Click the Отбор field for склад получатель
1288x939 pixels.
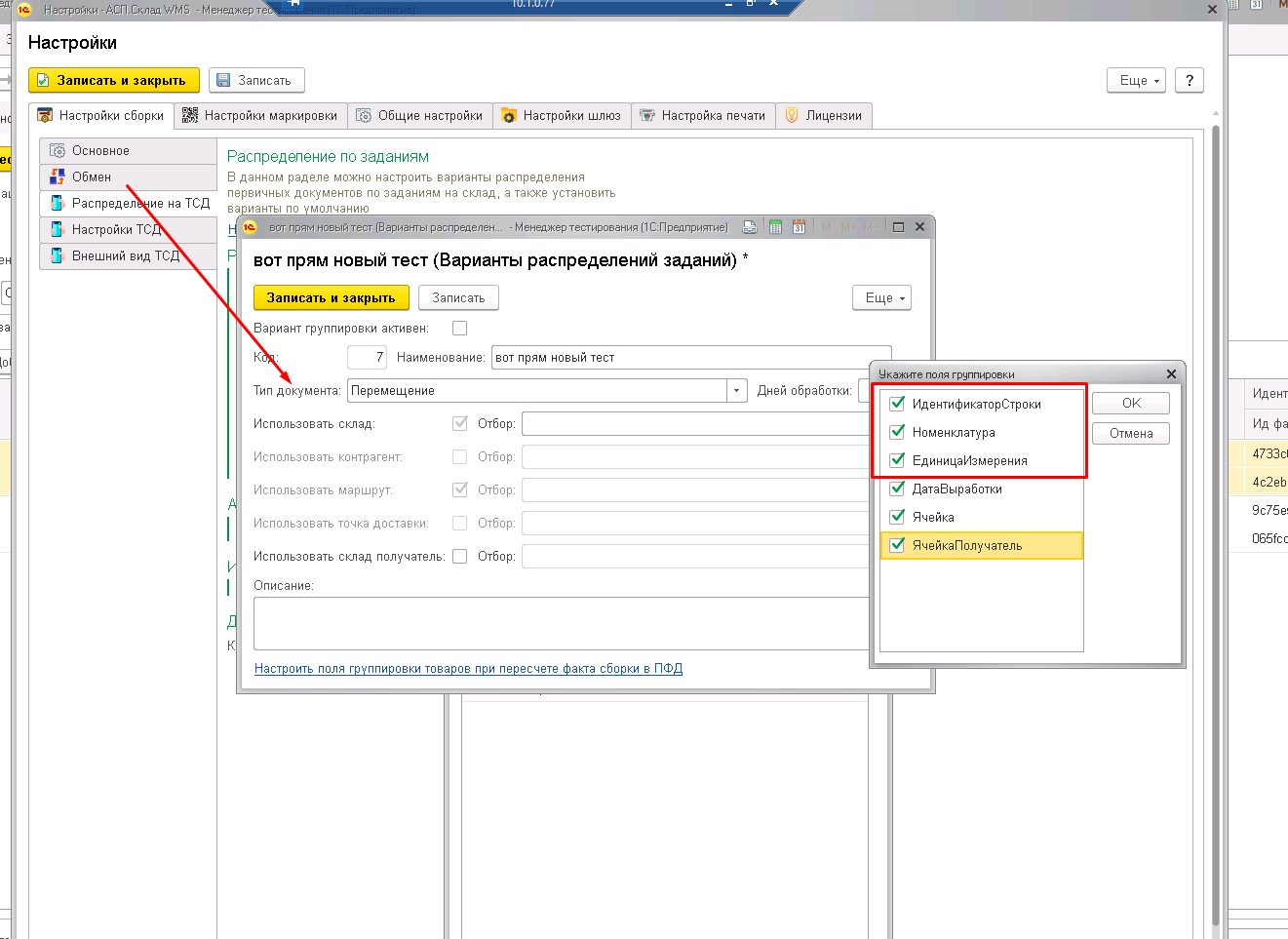point(696,557)
